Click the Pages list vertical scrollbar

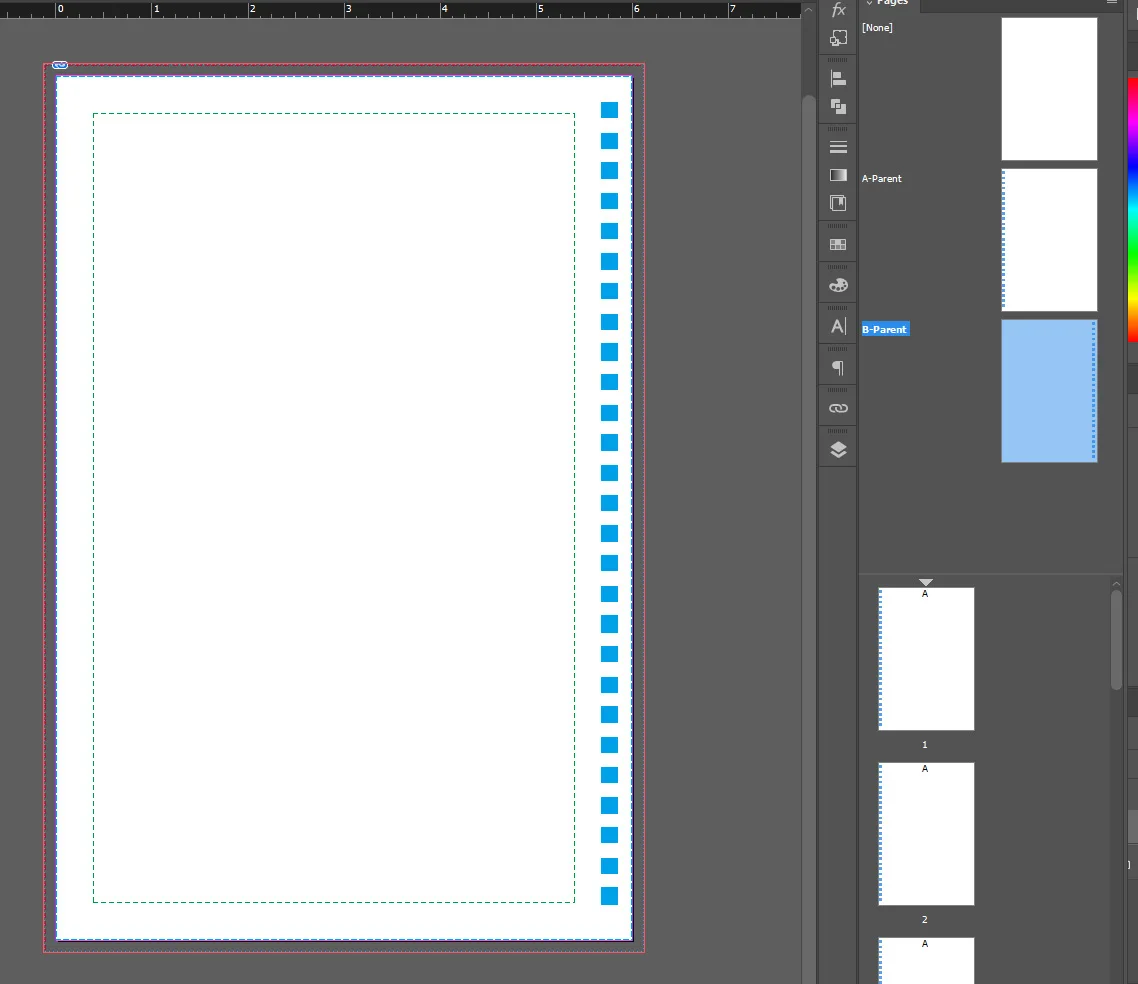coord(1116,640)
